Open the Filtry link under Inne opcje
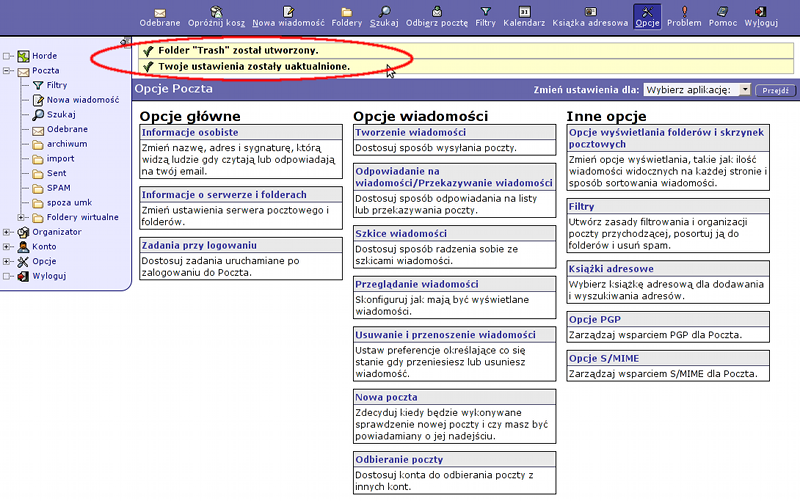This screenshot has height=501, width=800. pyautogui.click(x=582, y=207)
